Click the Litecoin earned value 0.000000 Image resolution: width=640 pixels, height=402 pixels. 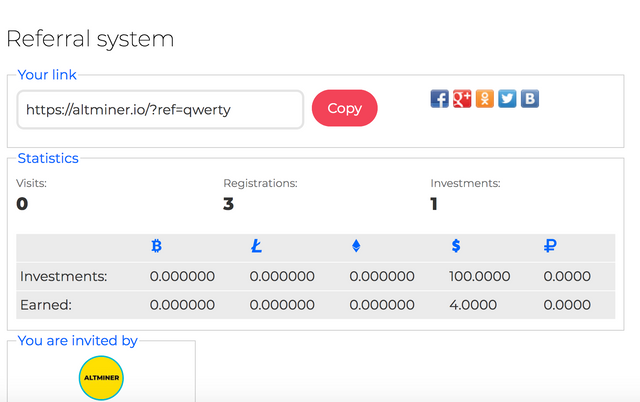pos(282,305)
